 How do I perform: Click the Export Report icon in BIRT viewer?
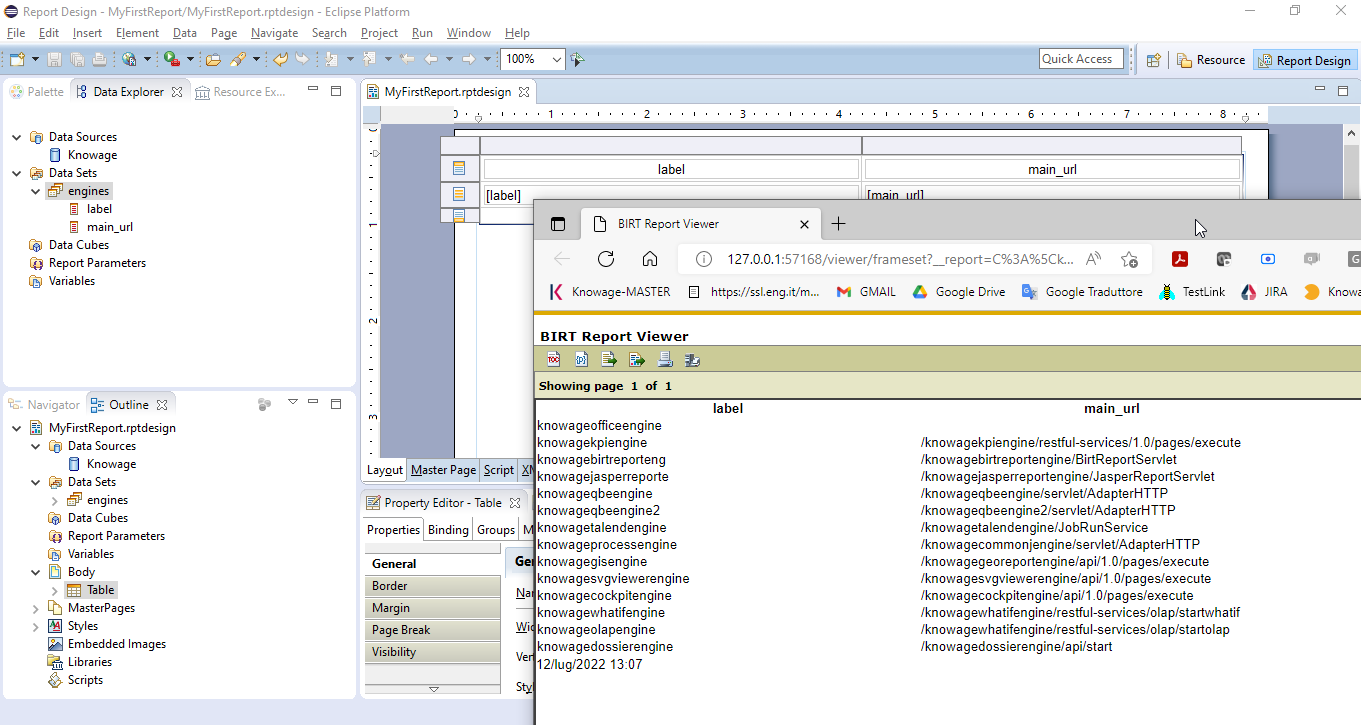point(636,359)
